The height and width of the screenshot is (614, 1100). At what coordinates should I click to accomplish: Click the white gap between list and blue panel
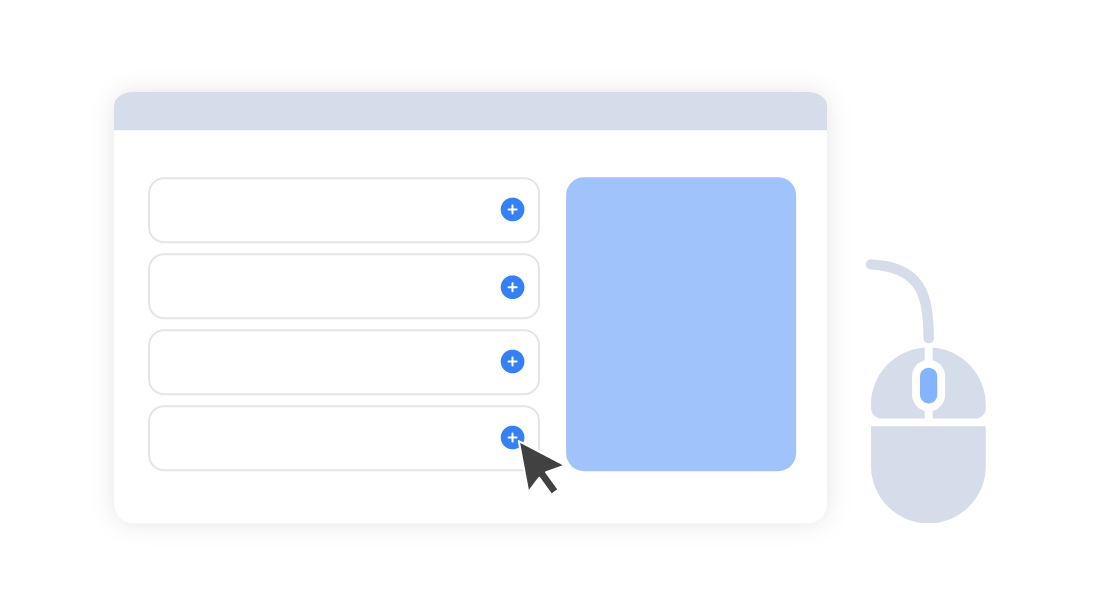tap(553, 323)
